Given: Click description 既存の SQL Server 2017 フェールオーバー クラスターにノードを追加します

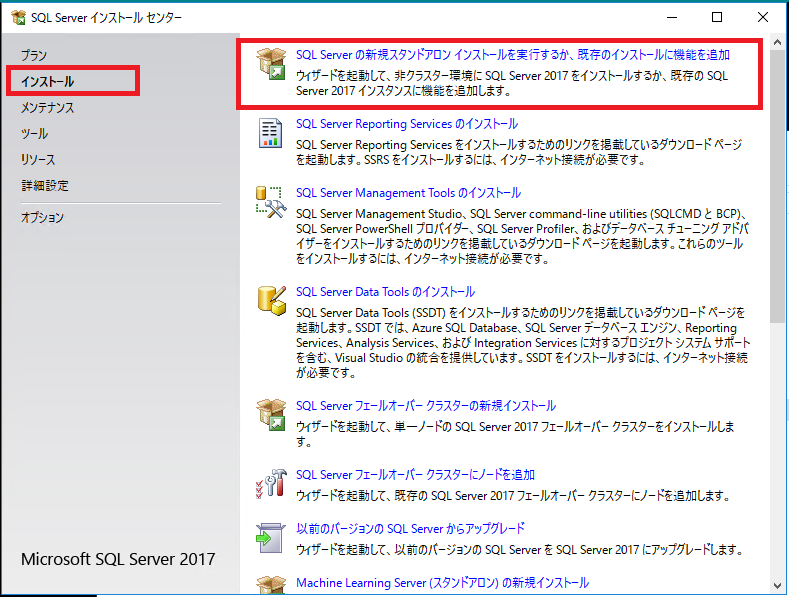Looking at the screenshot, I should click(513, 496).
